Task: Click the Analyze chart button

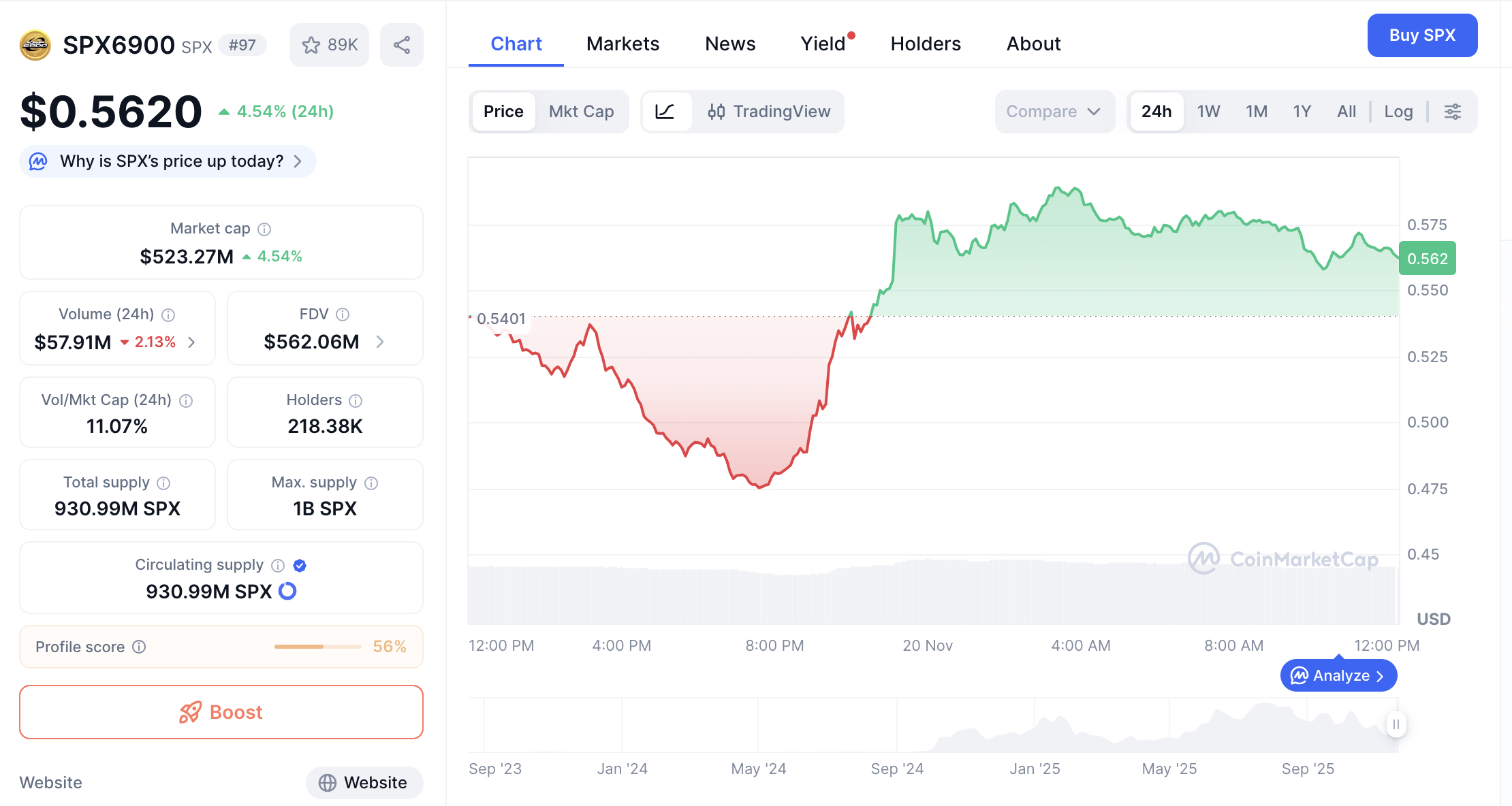Action: [x=1337, y=675]
